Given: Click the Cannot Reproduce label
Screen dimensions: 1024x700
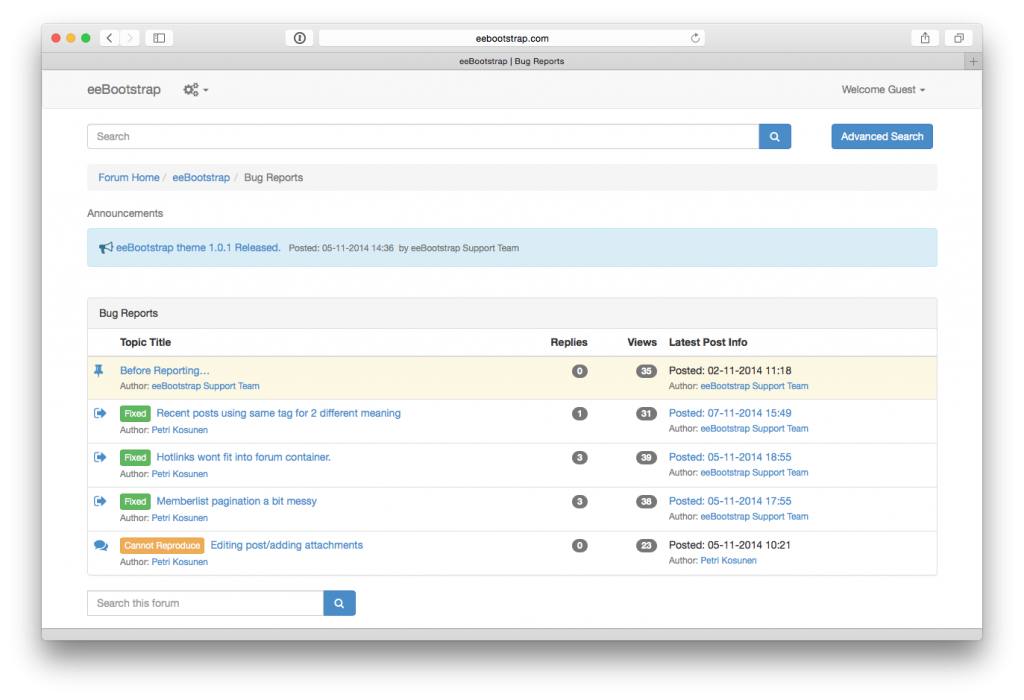Looking at the screenshot, I should (162, 545).
